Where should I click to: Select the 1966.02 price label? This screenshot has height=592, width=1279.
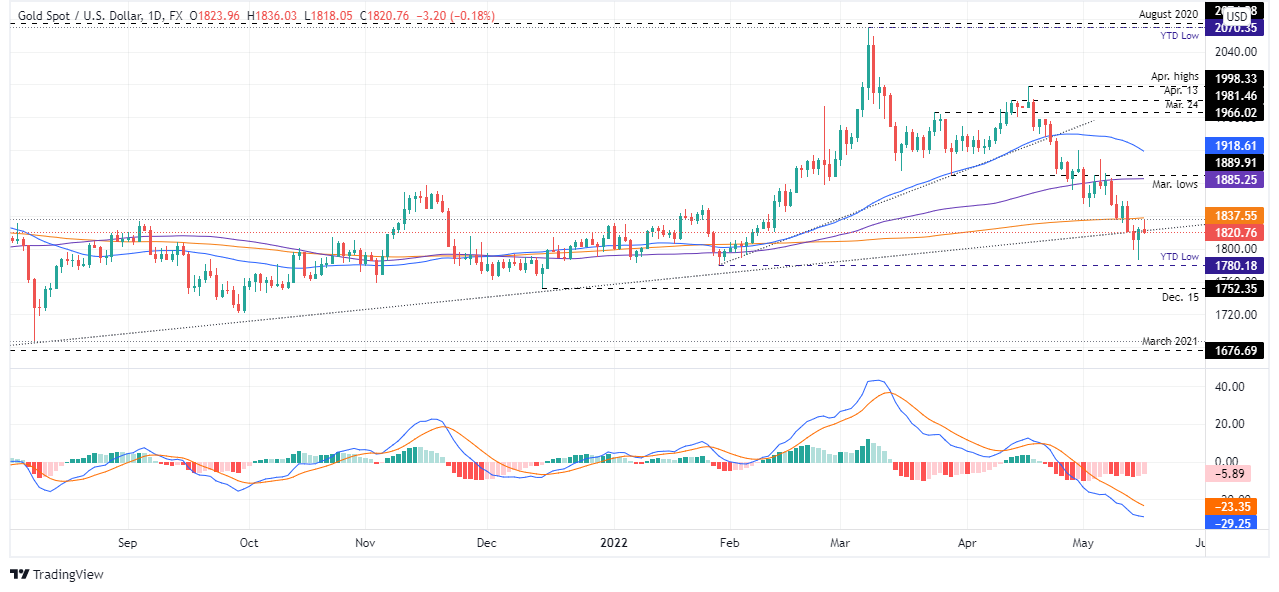coord(1235,113)
